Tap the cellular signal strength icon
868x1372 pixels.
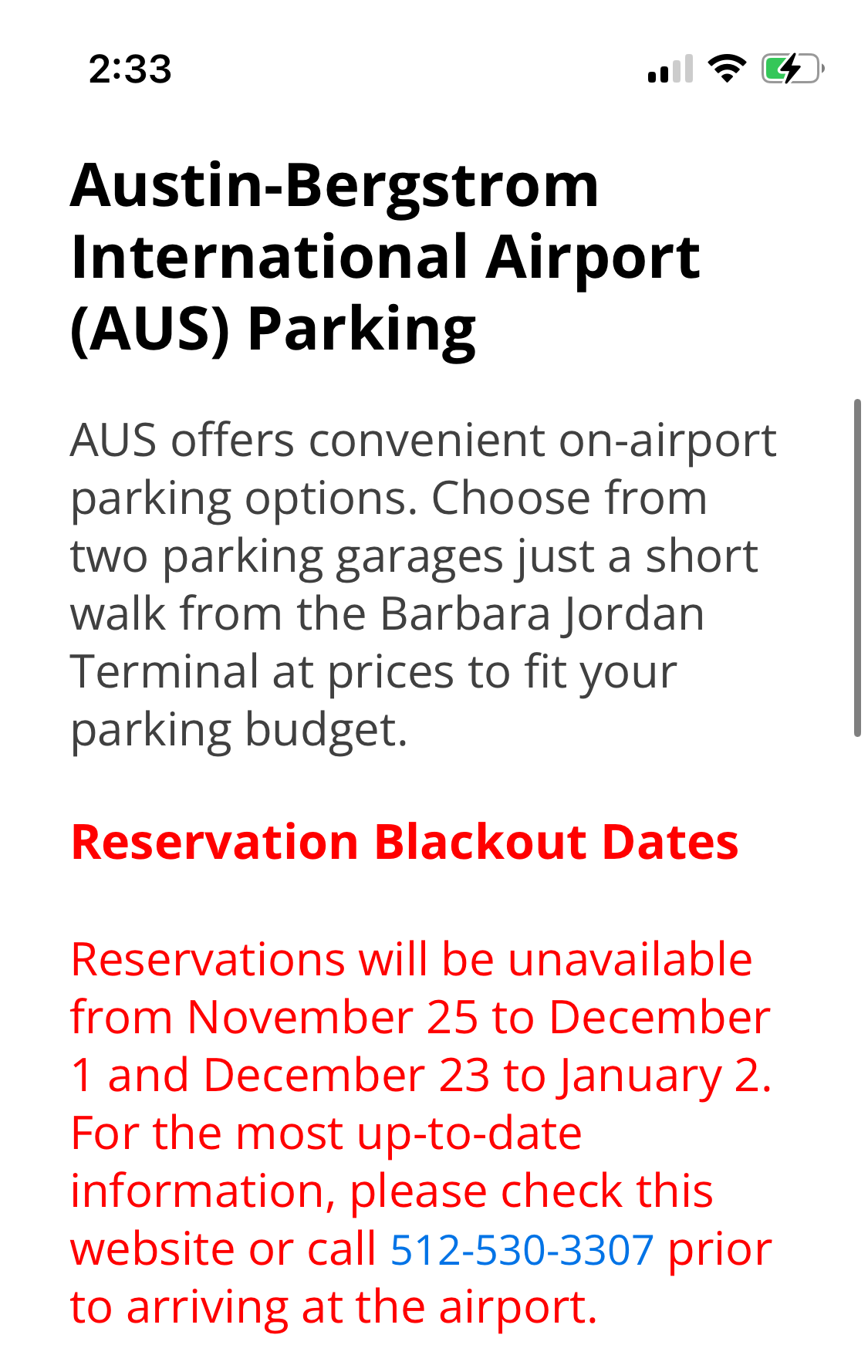(x=670, y=69)
